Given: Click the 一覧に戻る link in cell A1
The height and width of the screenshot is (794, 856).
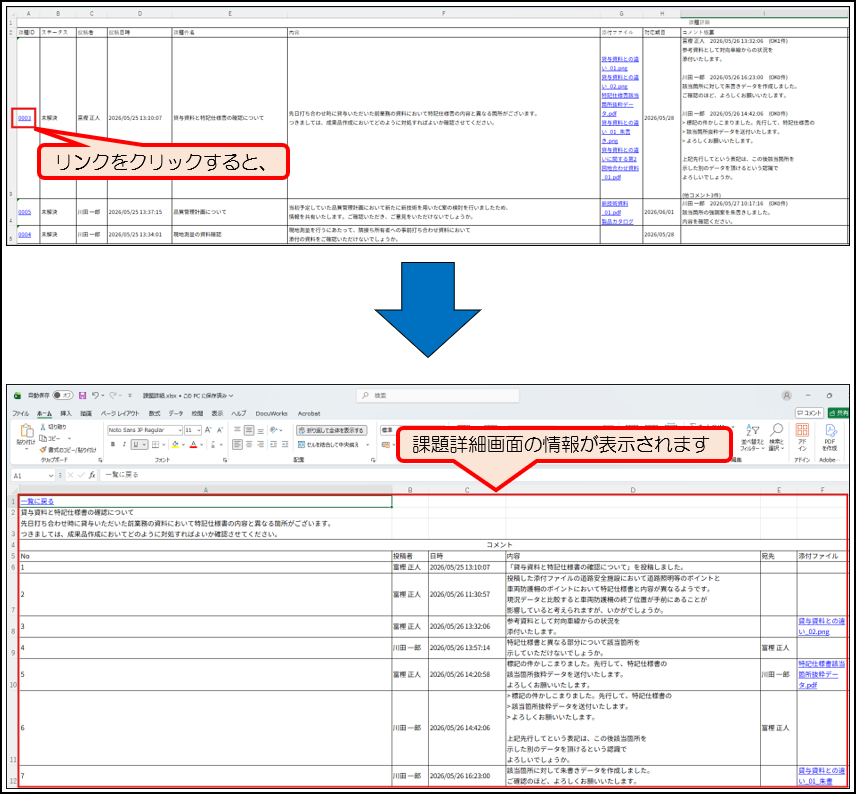Looking at the screenshot, I should click(x=37, y=501).
